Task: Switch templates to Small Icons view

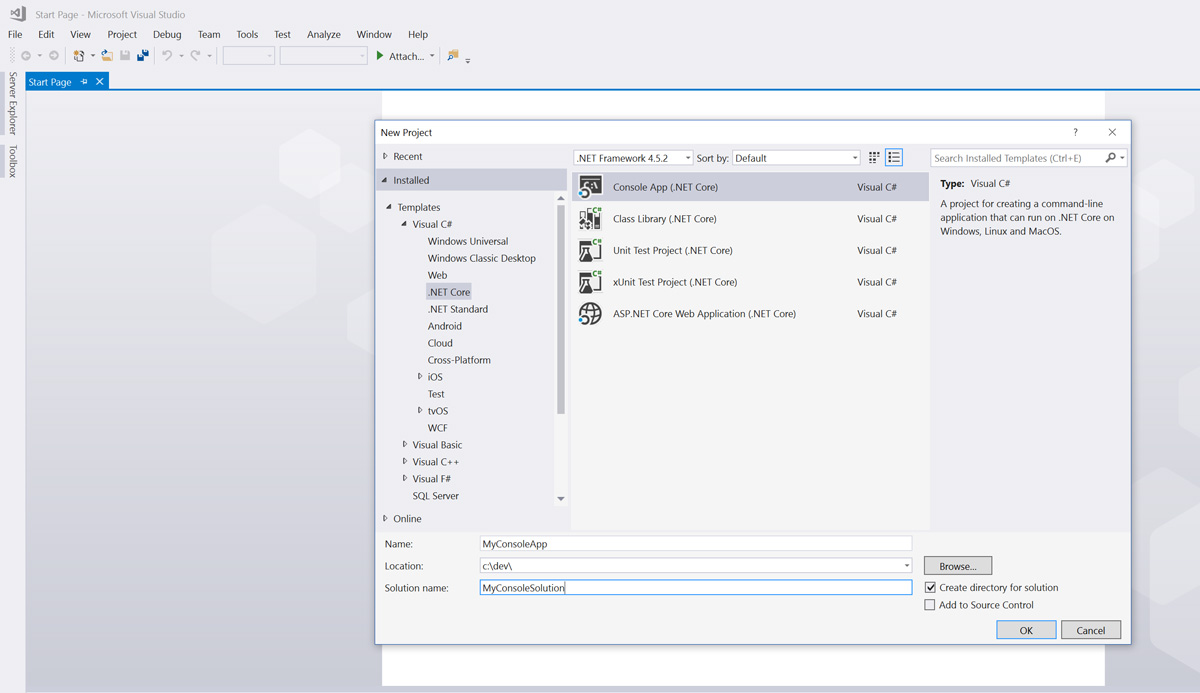Action: point(872,157)
